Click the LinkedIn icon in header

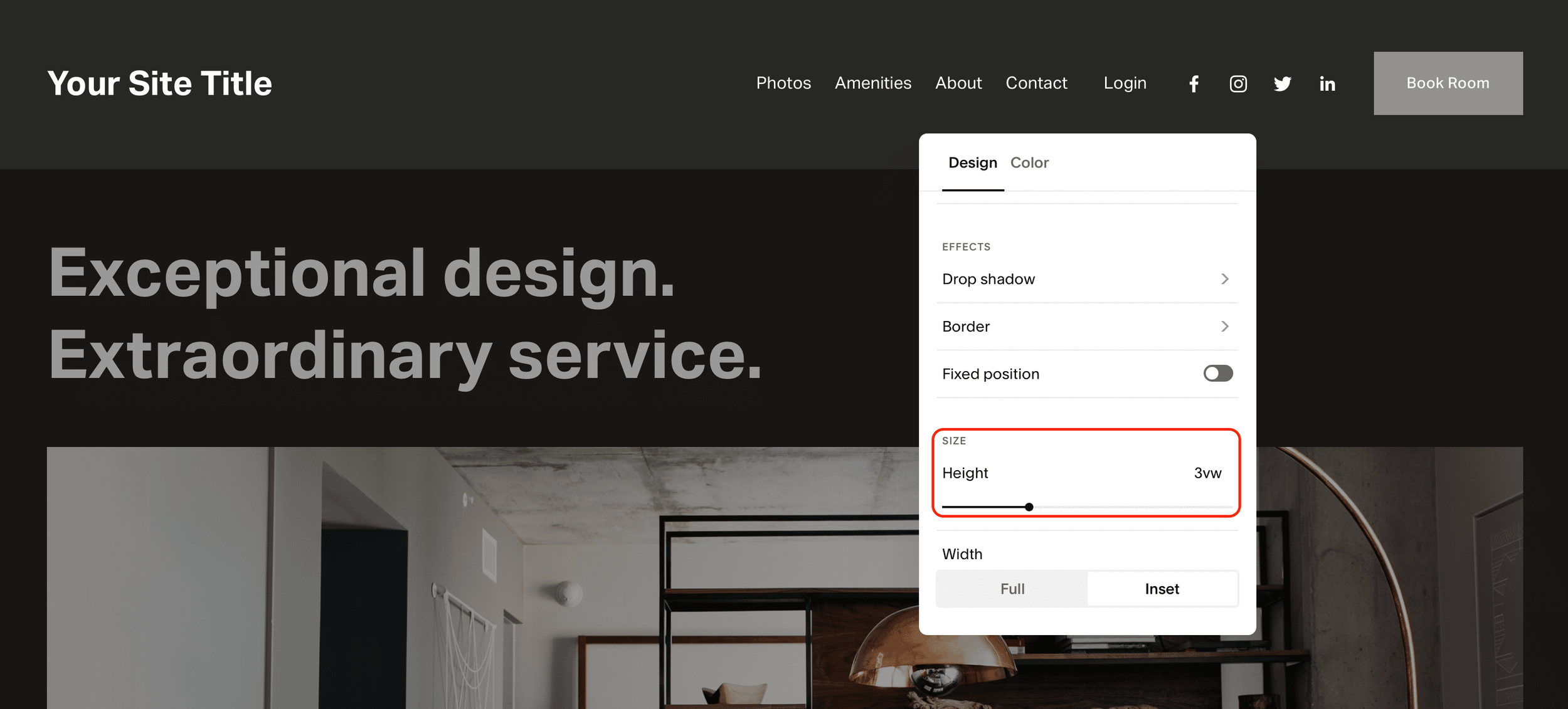click(x=1327, y=83)
